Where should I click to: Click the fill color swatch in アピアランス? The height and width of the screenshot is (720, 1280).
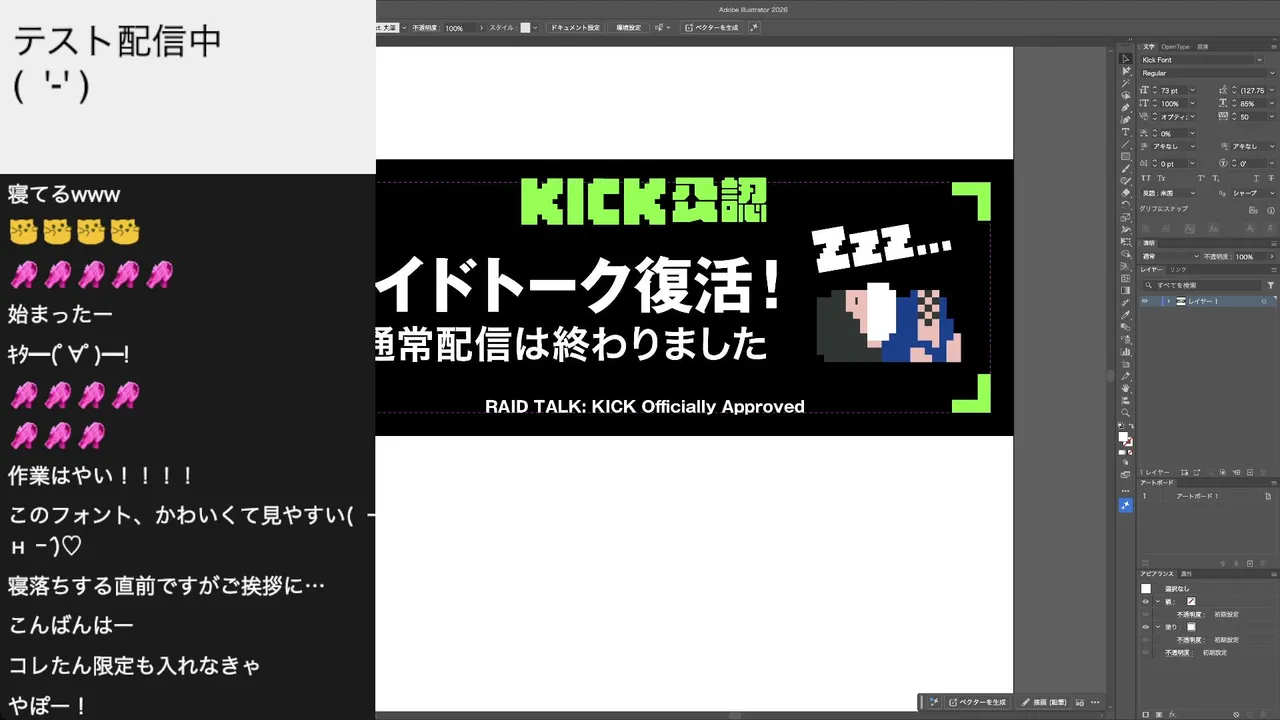point(1191,627)
